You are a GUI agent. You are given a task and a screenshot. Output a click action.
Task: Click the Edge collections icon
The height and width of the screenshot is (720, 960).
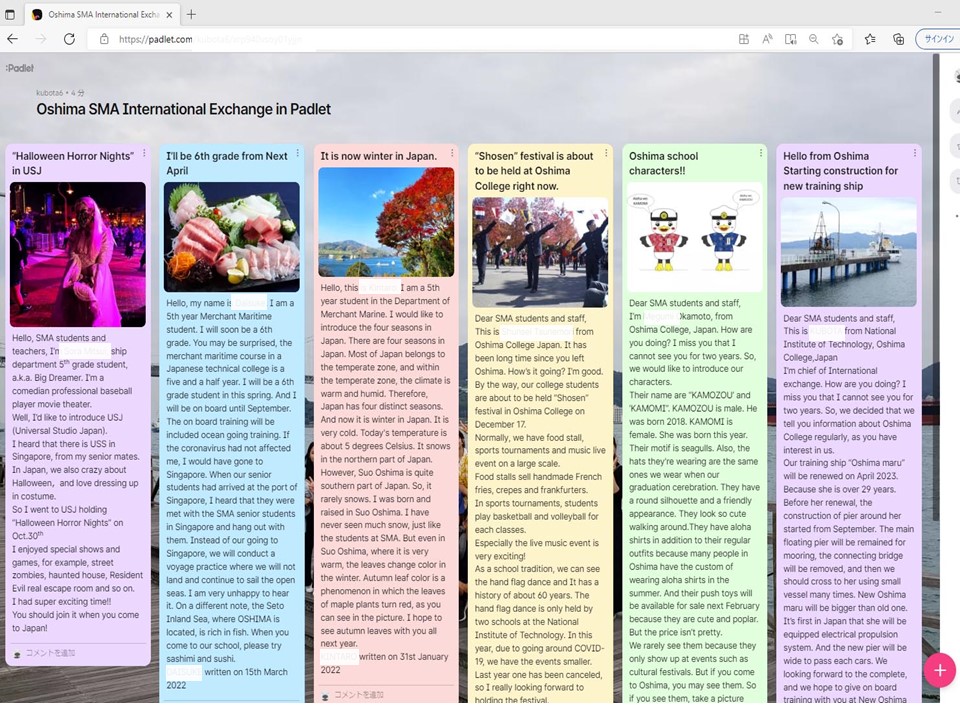coord(898,39)
